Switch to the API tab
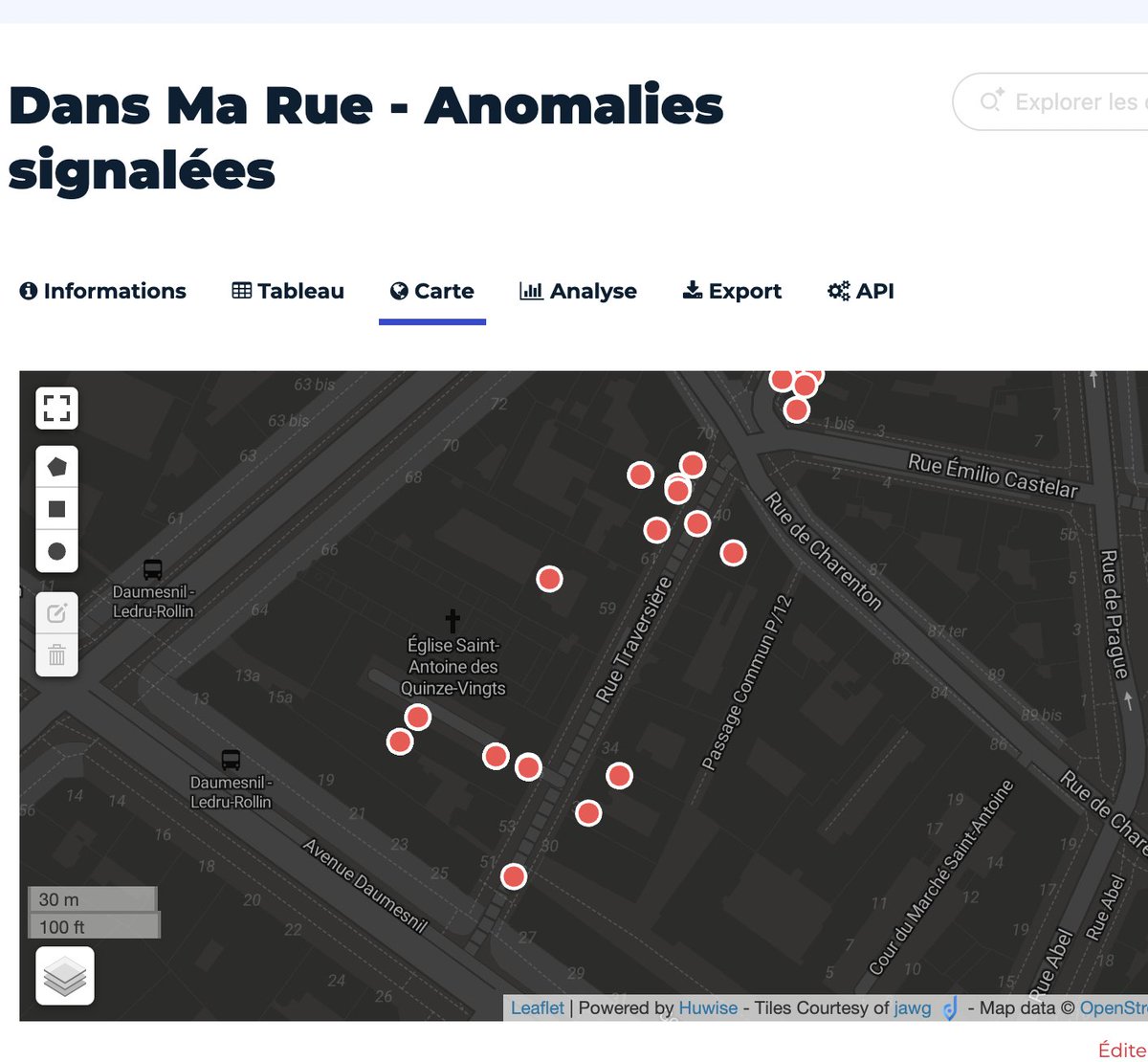This screenshot has width=1148, height=1062. point(860,291)
